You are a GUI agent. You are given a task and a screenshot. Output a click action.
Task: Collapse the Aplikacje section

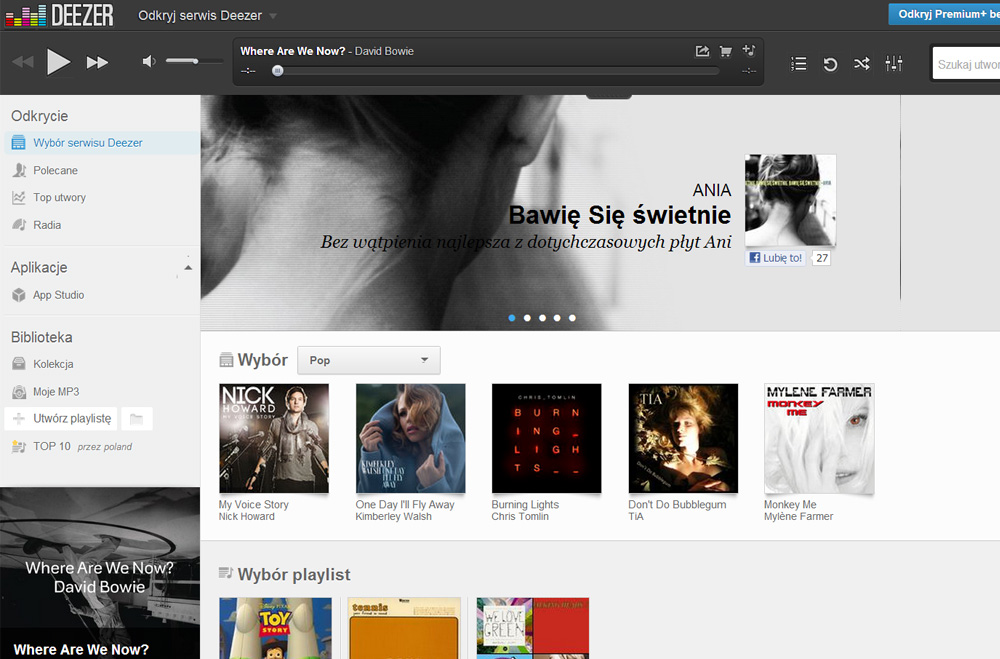click(188, 267)
